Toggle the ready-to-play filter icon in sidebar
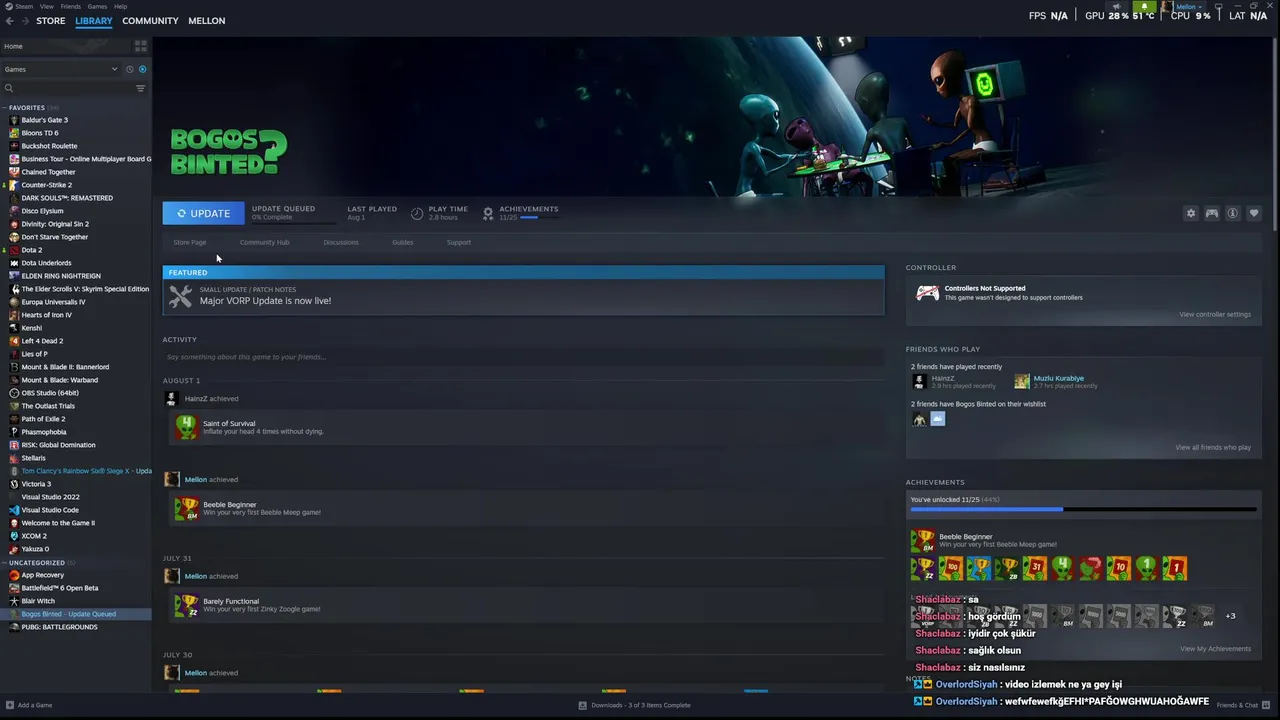This screenshot has width=1280, height=720. pos(142,69)
